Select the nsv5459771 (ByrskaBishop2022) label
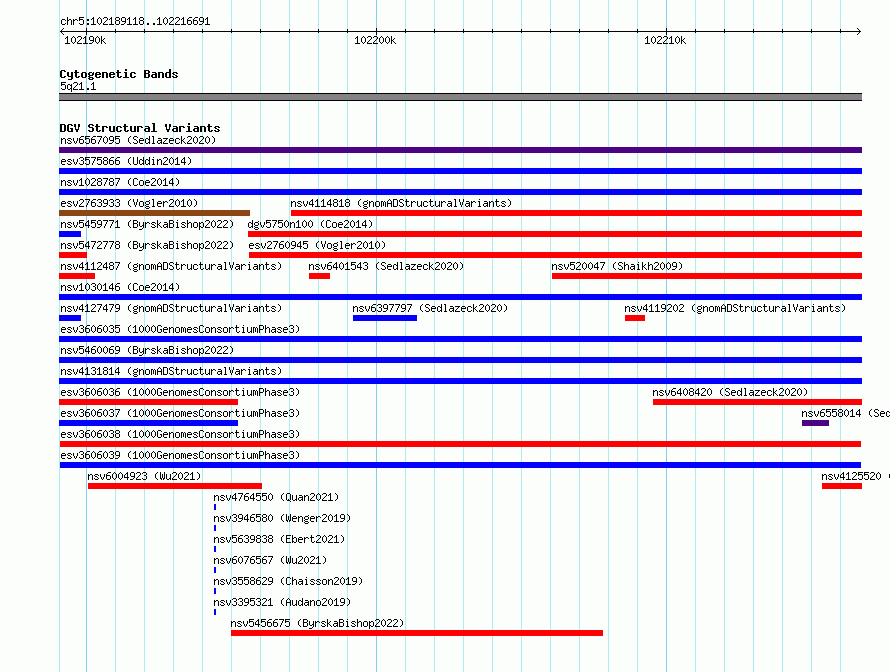 147,224
